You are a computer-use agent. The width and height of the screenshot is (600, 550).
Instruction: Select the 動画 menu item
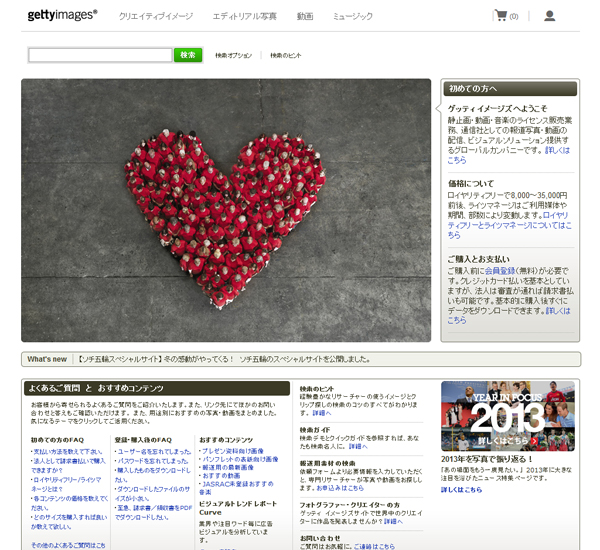tap(305, 16)
